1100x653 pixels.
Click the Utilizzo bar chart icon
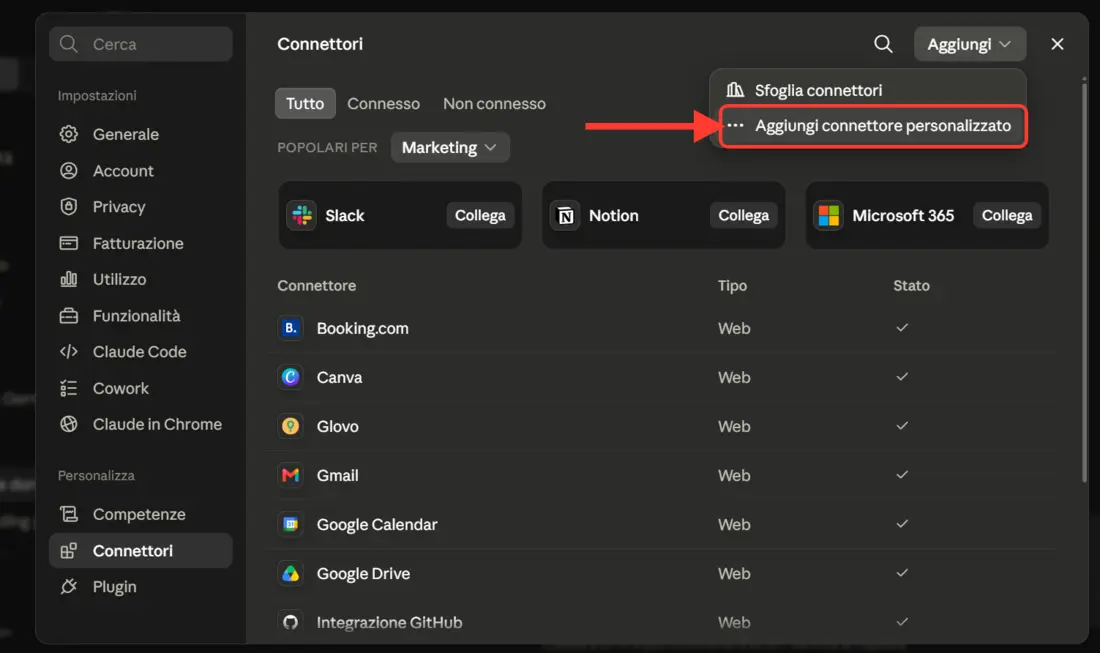point(69,279)
